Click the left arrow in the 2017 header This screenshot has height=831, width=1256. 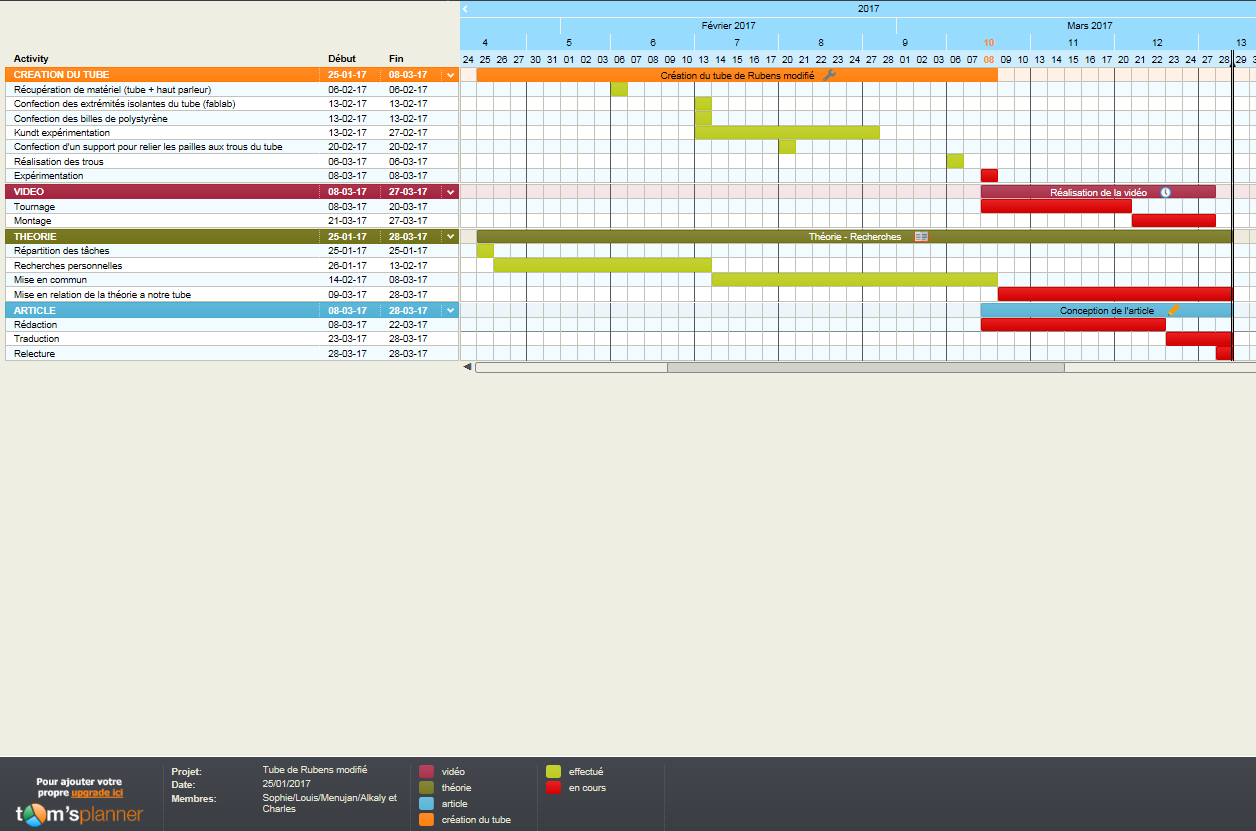(466, 8)
